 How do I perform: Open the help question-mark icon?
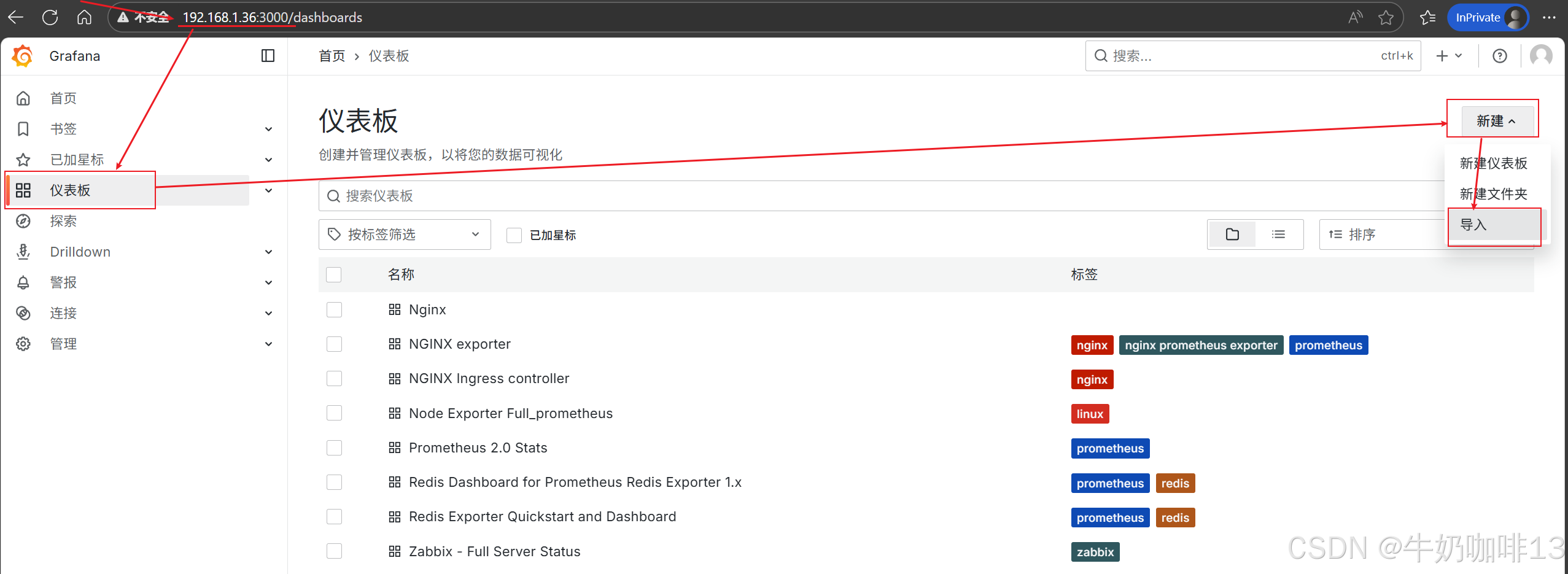[x=1500, y=56]
